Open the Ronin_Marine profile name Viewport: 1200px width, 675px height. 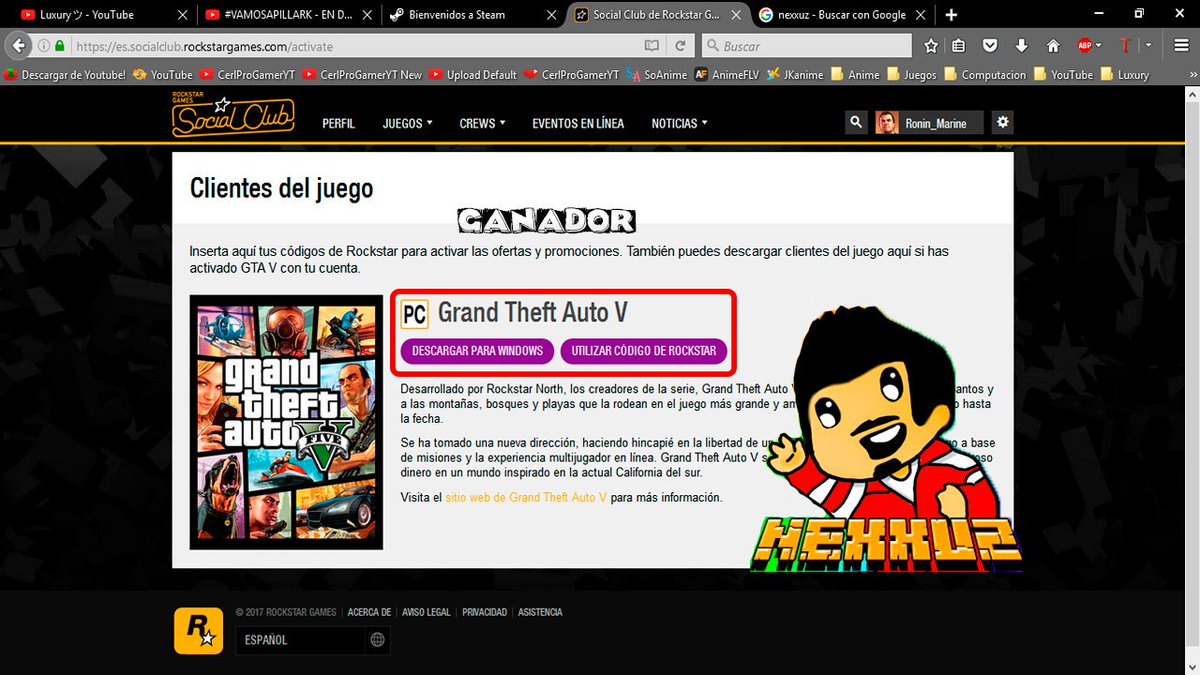[937, 123]
